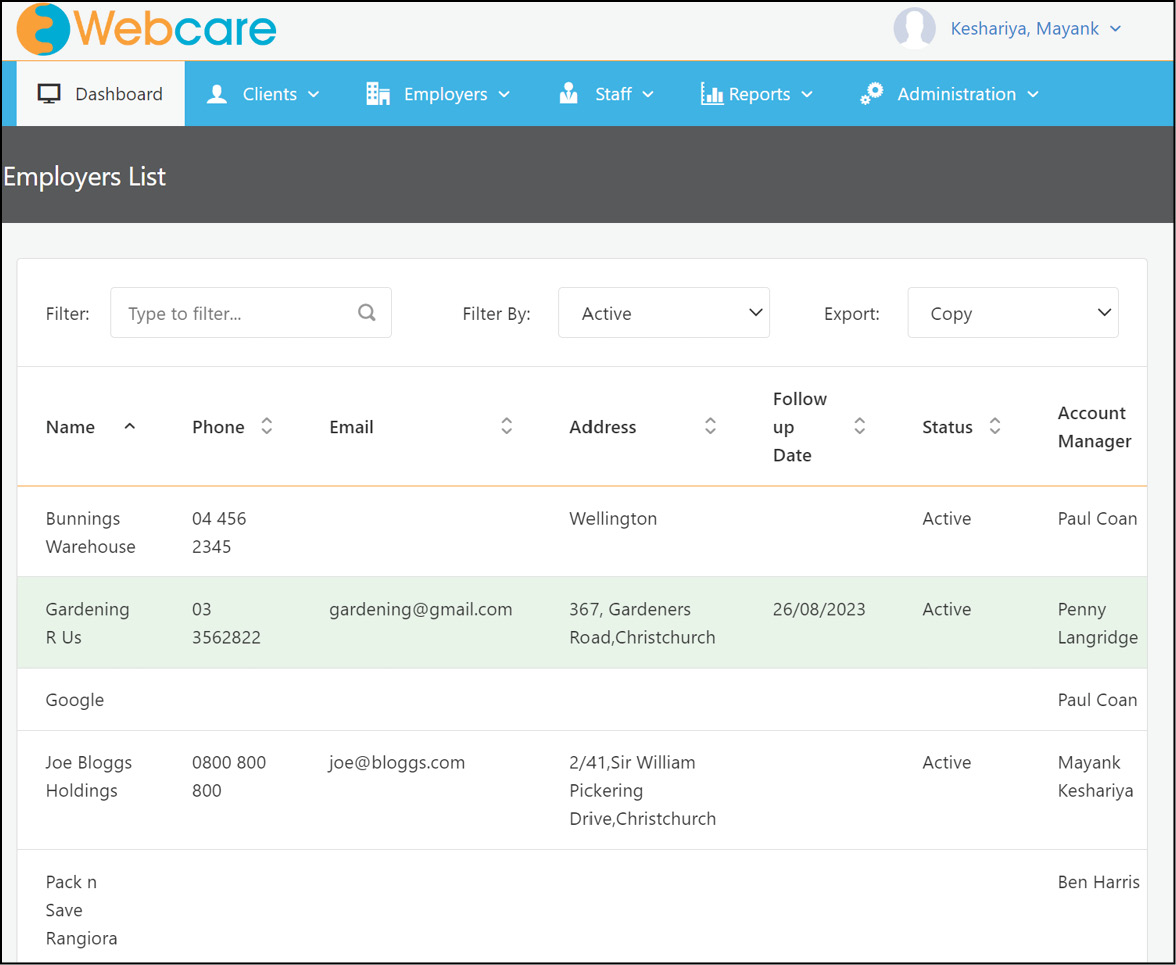Click Active status for Bunnings Warehouse
This screenshot has height=965, width=1176.
tap(946, 518)
